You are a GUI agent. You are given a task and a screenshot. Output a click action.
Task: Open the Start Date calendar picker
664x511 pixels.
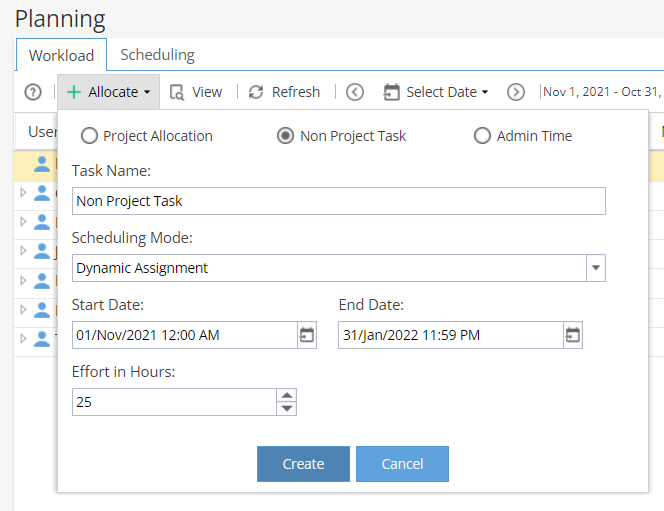(x=307, y=335)
